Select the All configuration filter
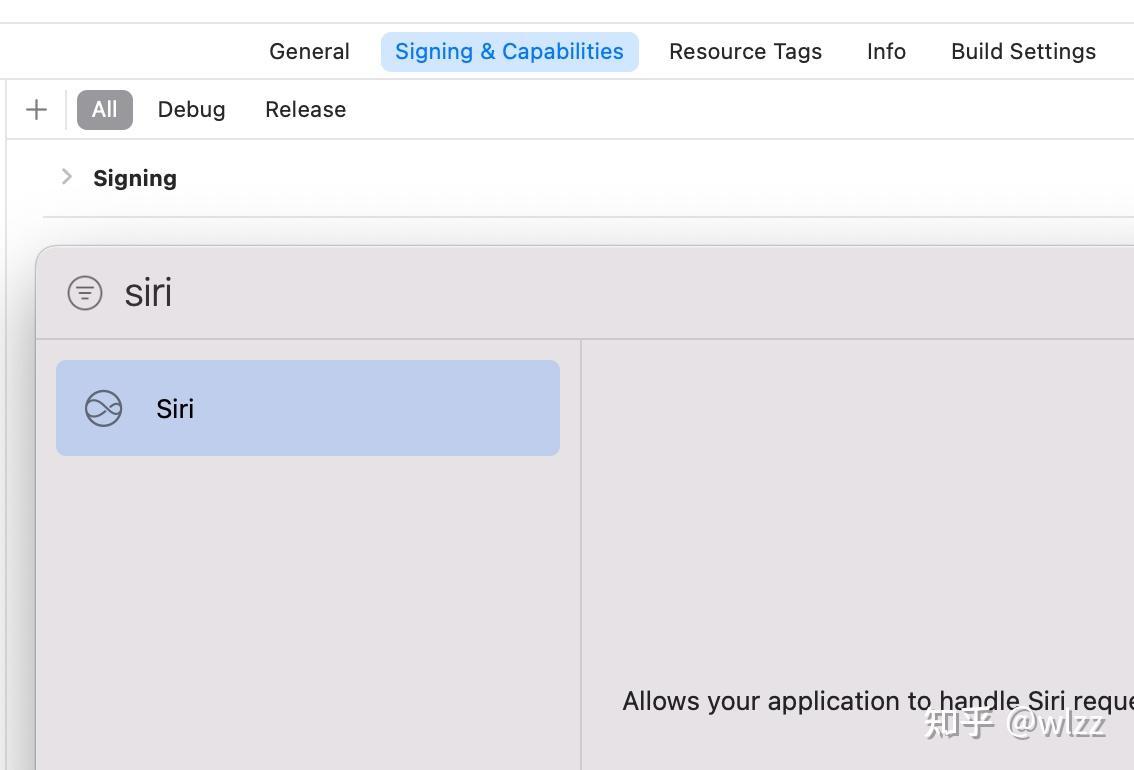The width and height of the screenshot is (1134, 770). (104, 109)
